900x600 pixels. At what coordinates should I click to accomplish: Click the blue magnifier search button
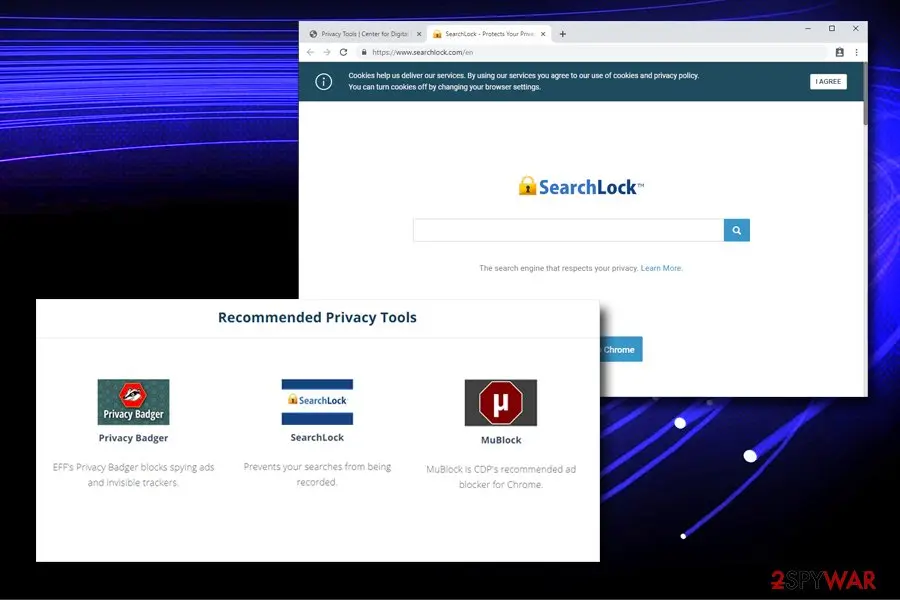pos(736,230)
